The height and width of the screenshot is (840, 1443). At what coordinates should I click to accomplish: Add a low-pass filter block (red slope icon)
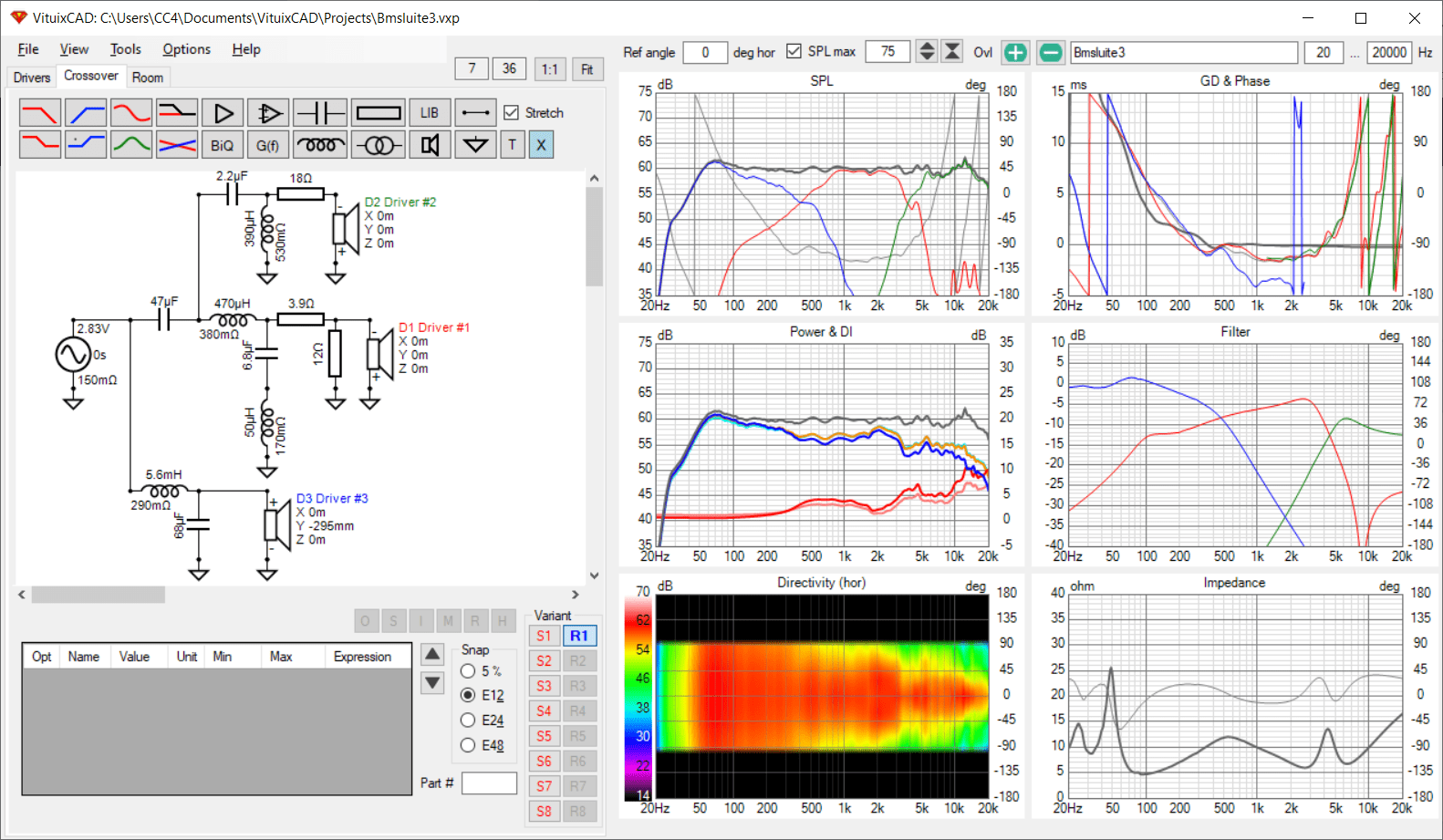tap(40, 113)
